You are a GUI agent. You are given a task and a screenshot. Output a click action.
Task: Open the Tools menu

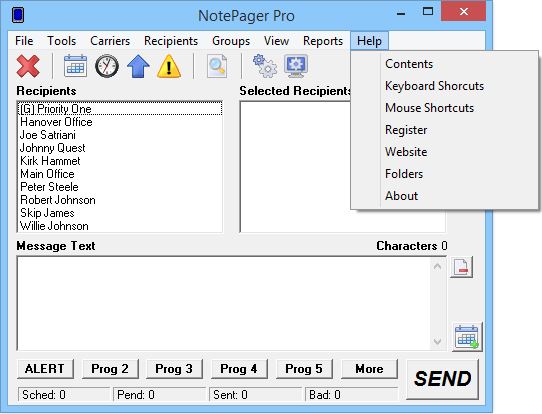pos(62,41)
